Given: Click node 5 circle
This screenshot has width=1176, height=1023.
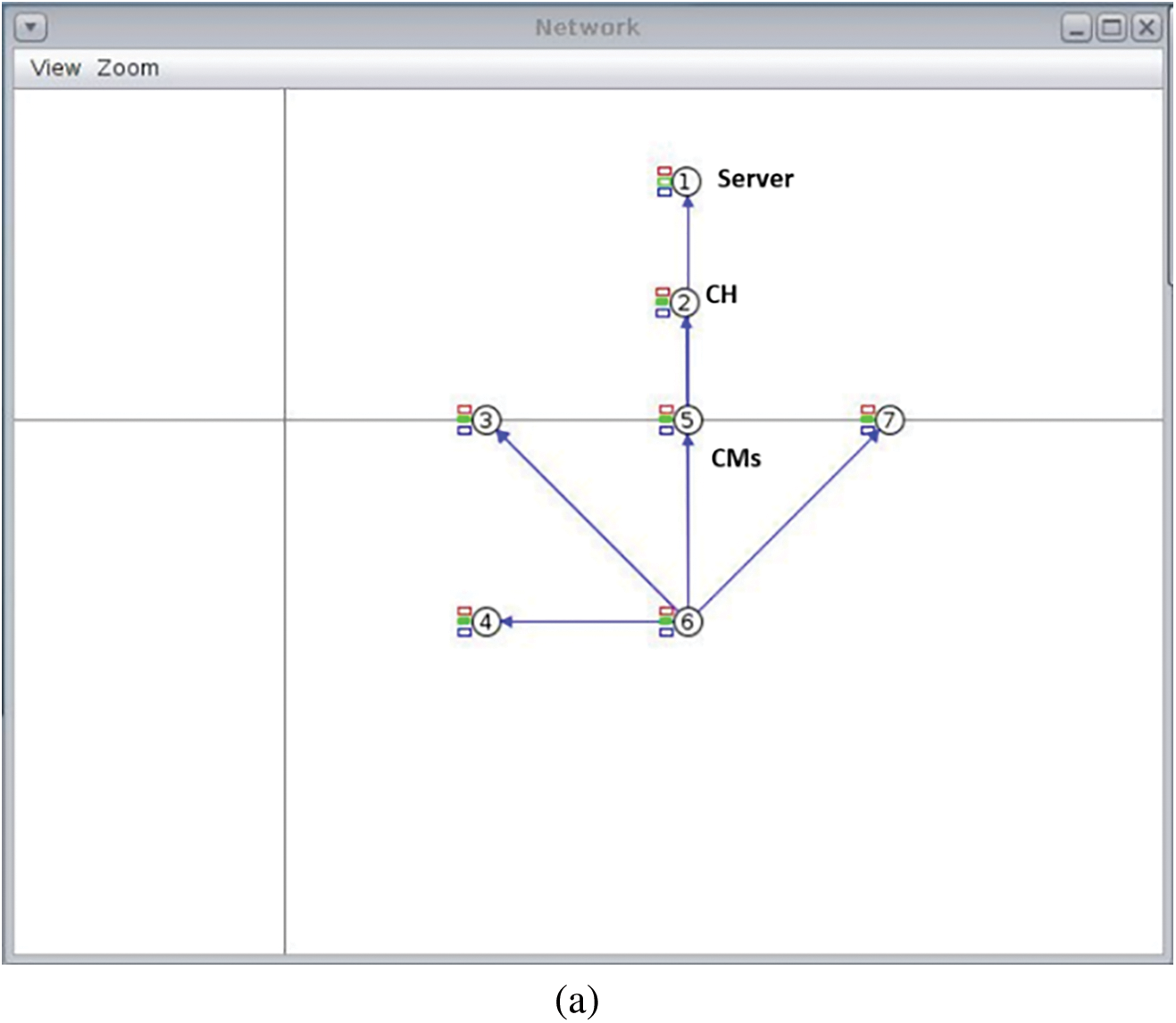Looking at the screenshot, I should [687, 420].
